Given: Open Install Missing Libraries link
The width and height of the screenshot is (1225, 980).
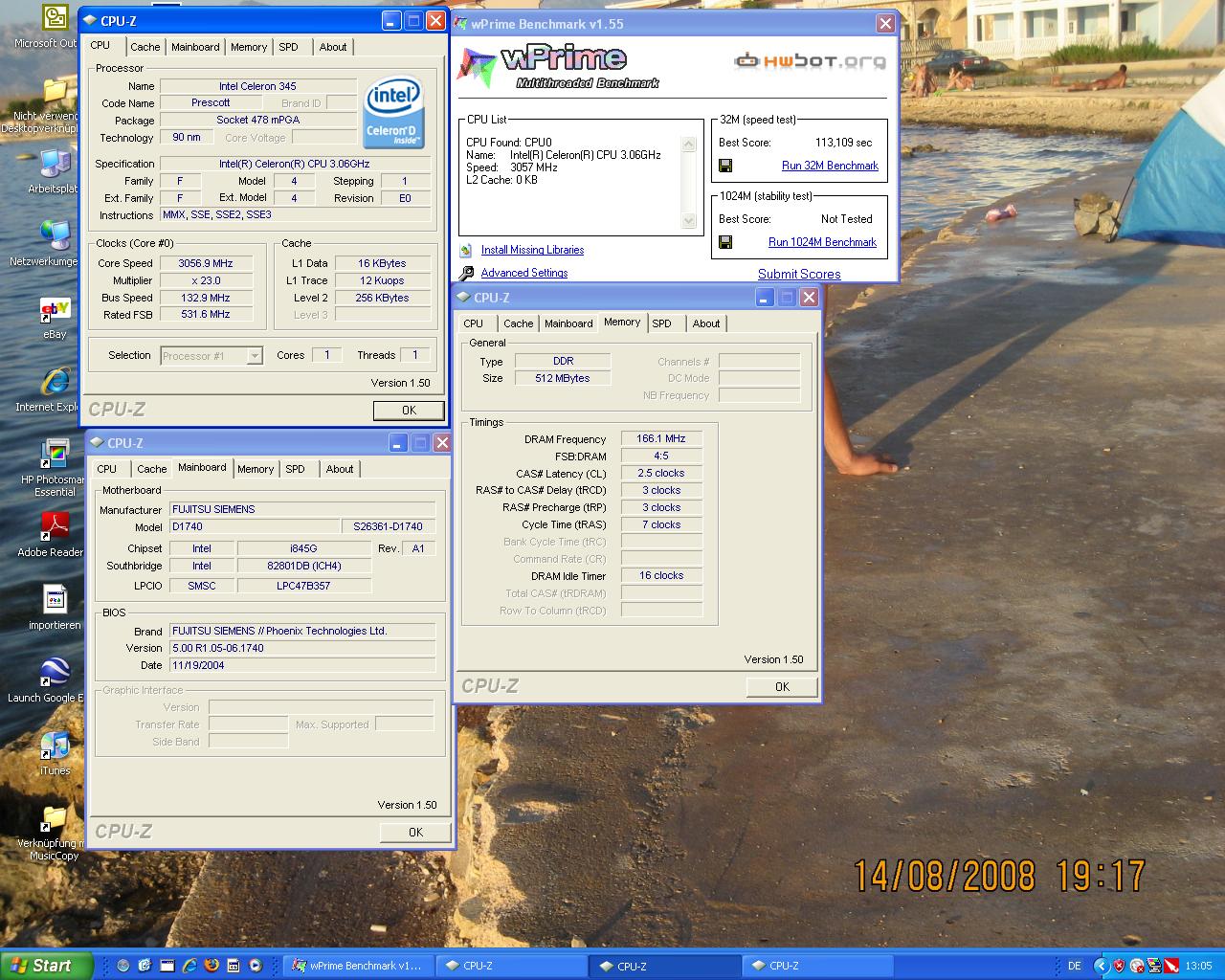Looking at the screenshot, I should [x=532, y=250].
